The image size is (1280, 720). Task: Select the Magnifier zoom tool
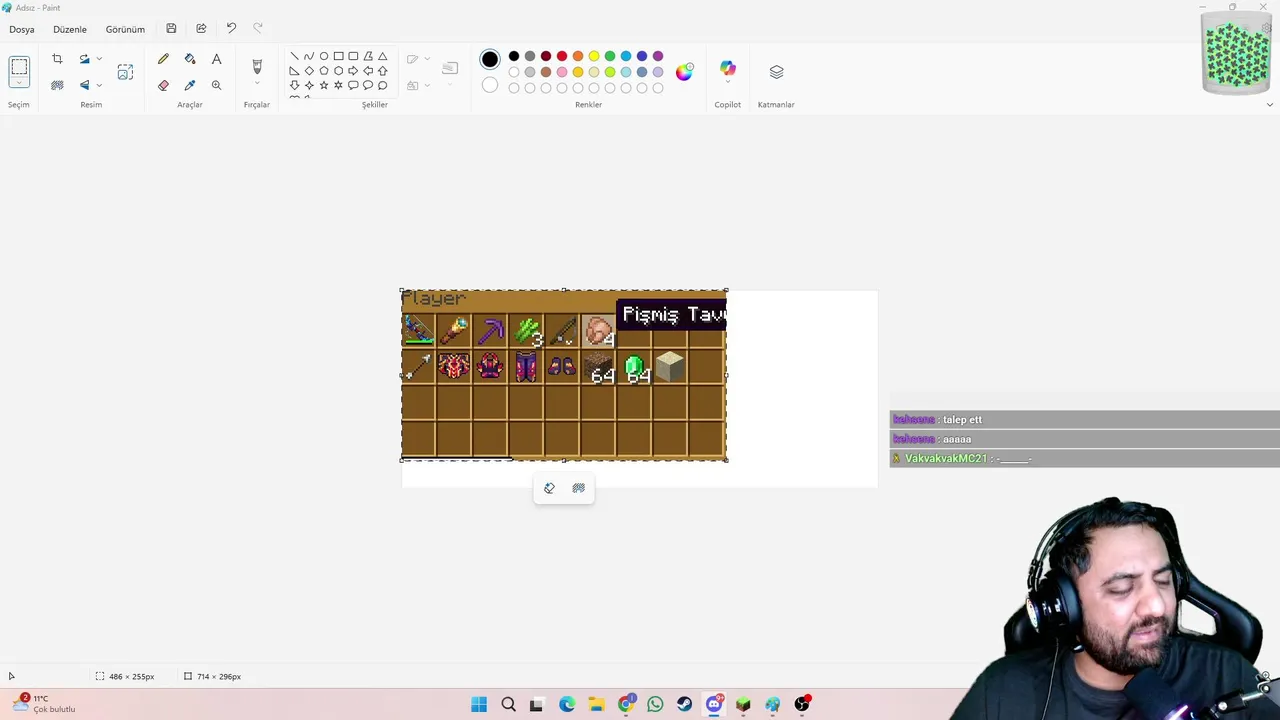pos(216,85)
